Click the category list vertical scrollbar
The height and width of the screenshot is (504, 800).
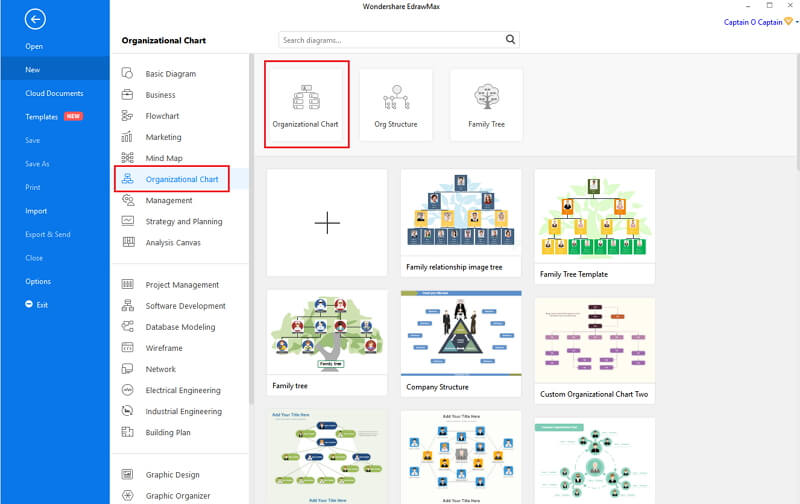[x=251, y=230]
